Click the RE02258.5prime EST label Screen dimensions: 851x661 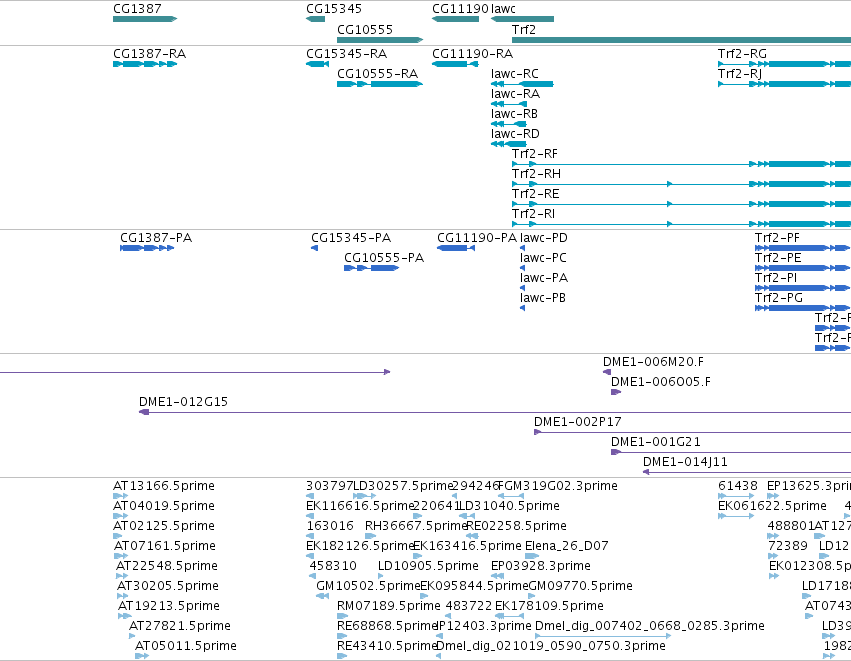[516, 526]
